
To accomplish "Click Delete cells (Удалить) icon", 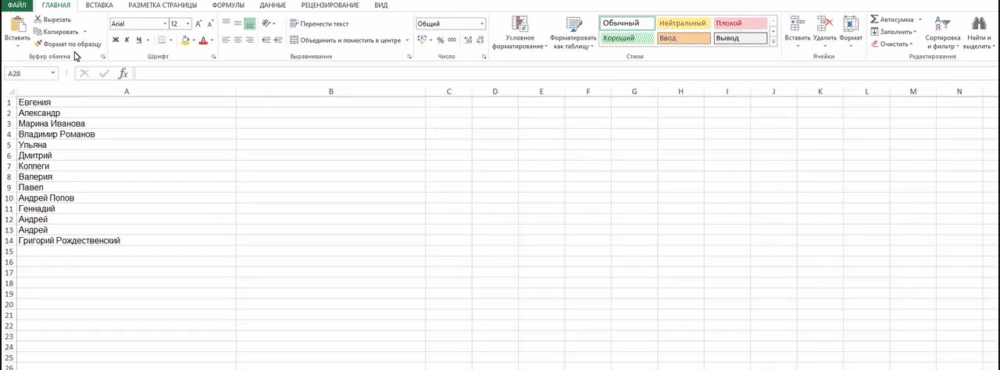I will coord(824,24).
